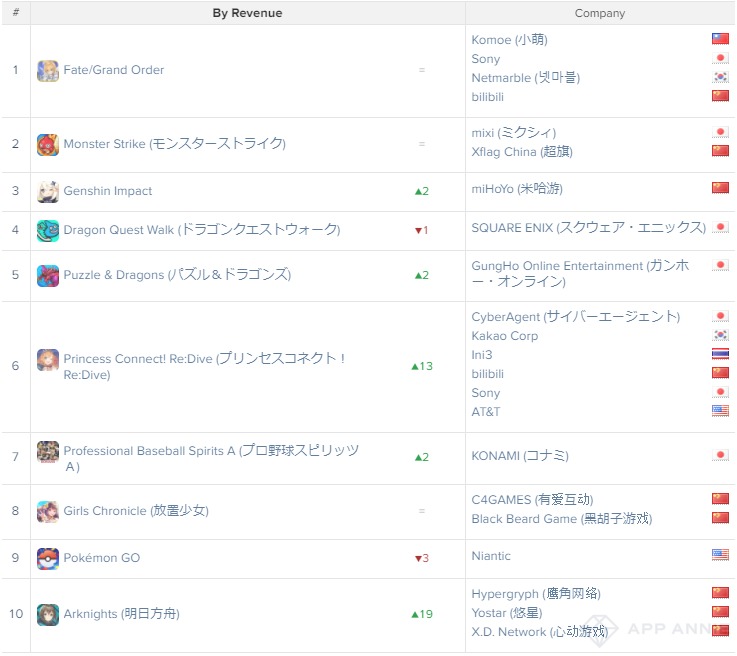The height and width of the screenshot is (656, 737).
Task: Open the Arknights app icon
Action: [x=48, y=614]
